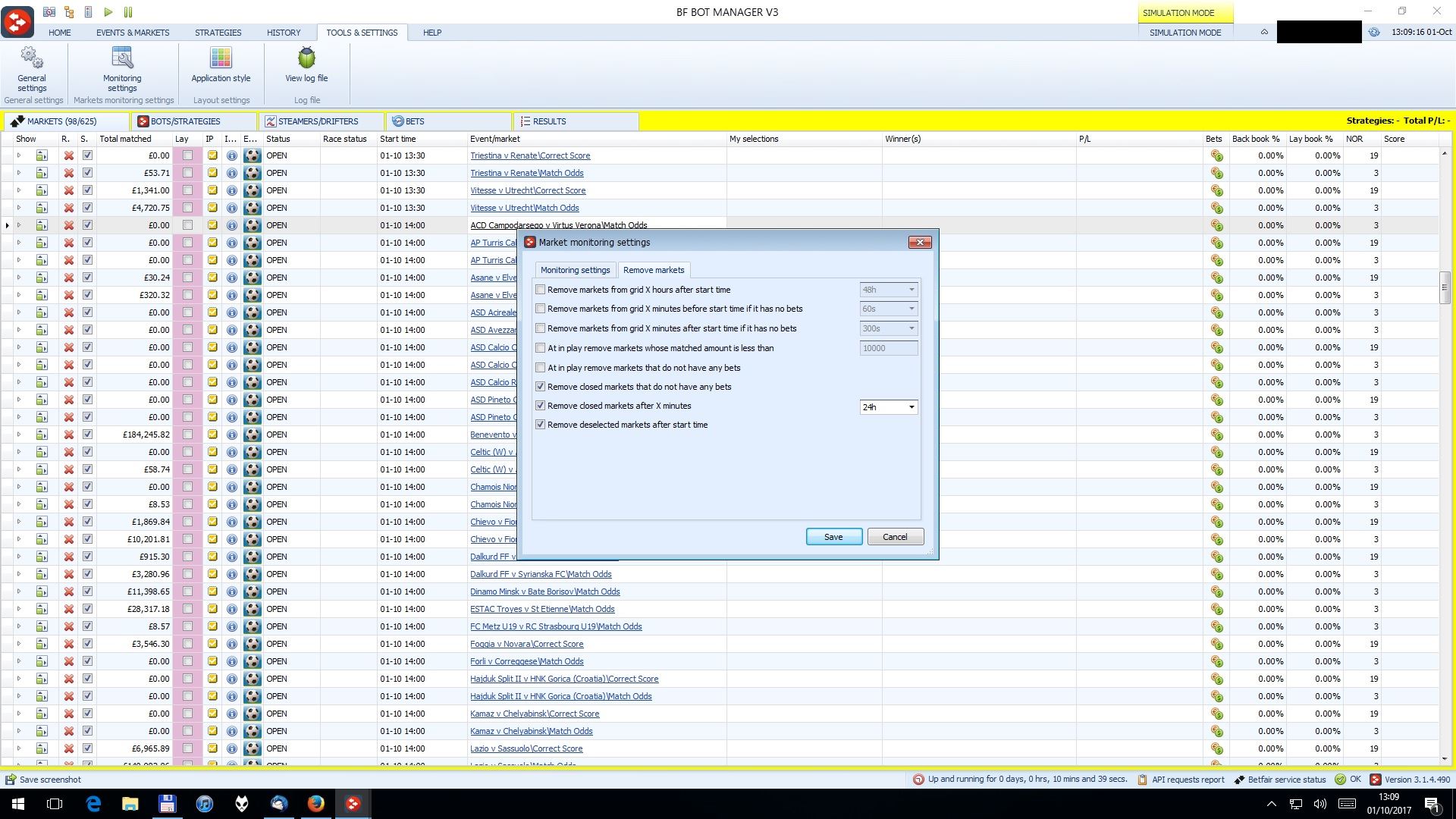Open Firefox from the Windows taskbar
The image size is (1456, 819).
click(316, 804)
